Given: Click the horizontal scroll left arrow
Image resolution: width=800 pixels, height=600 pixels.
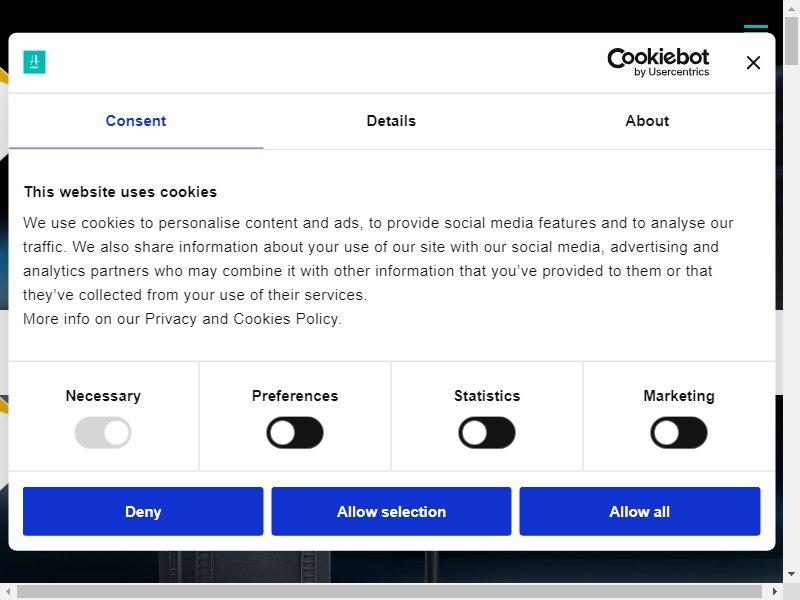Looking at the screenshot, I should [8, 592].
